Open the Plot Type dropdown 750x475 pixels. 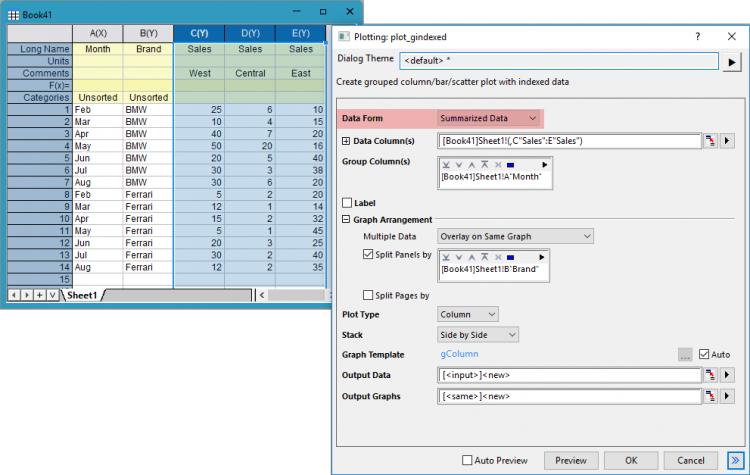point(467,314)
